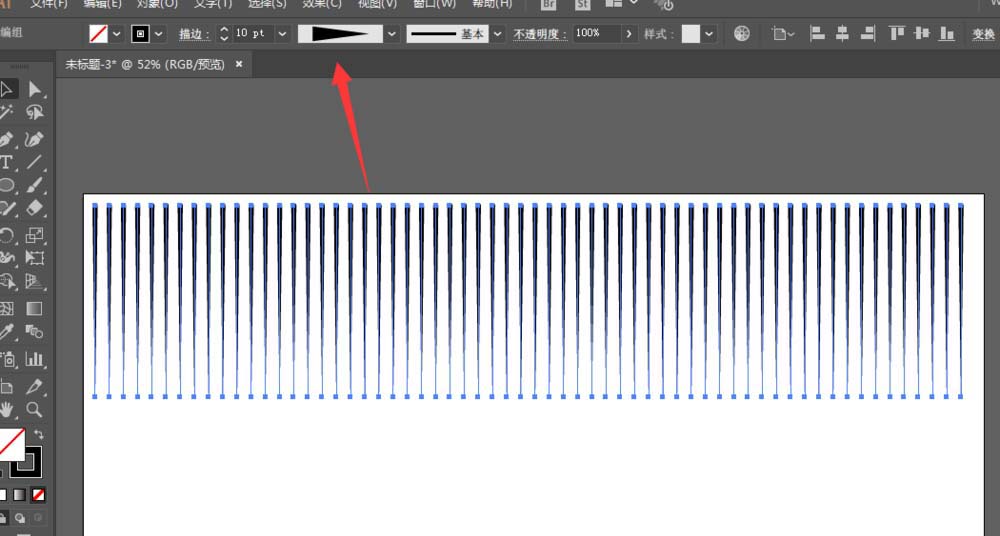Image resolution: width=1000 pixels, height=536 pixels.
Task: Expand the stroke weight dropdown
Action: [x=283, y=34]
